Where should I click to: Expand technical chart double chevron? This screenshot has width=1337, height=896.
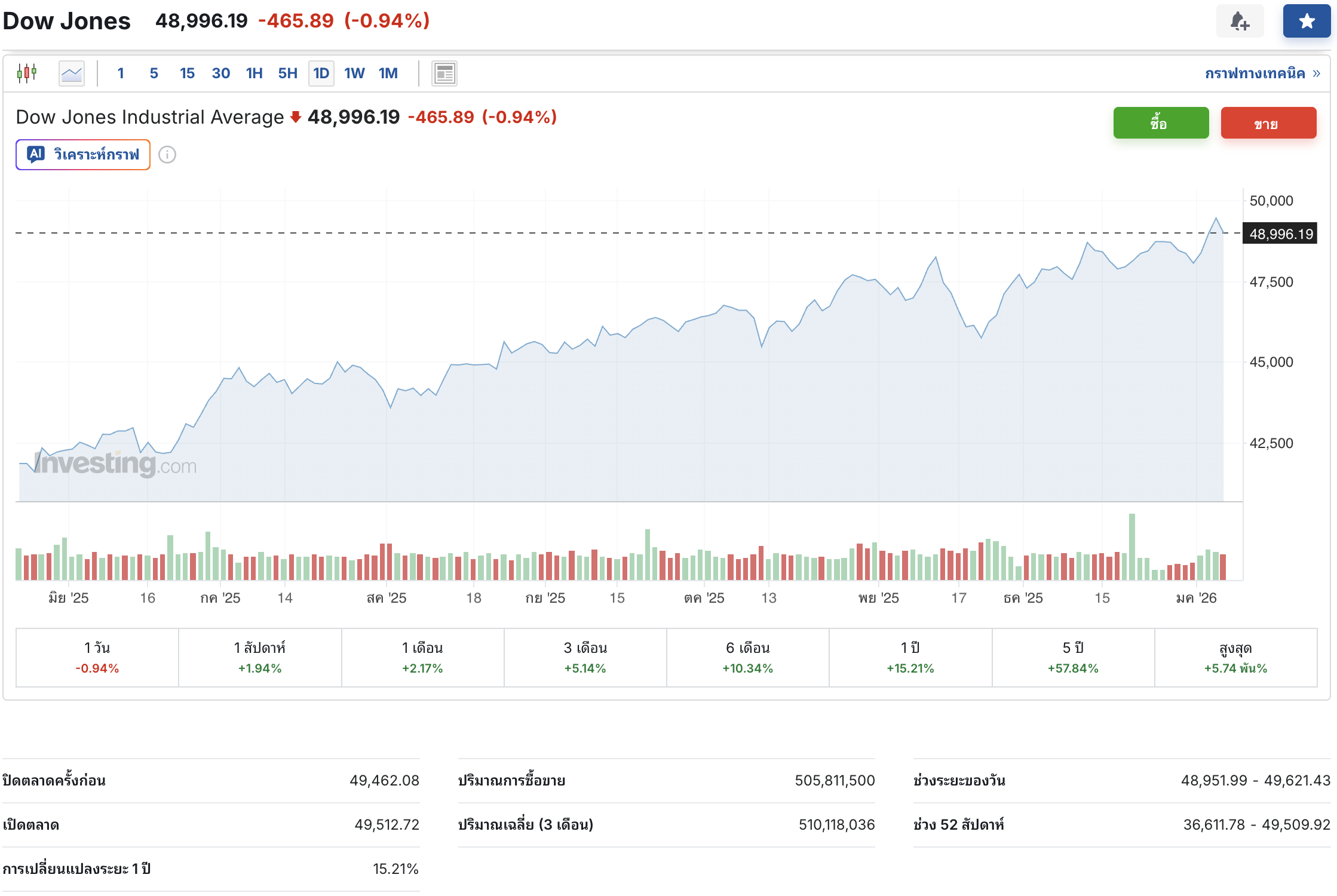tap(1317, 73)
